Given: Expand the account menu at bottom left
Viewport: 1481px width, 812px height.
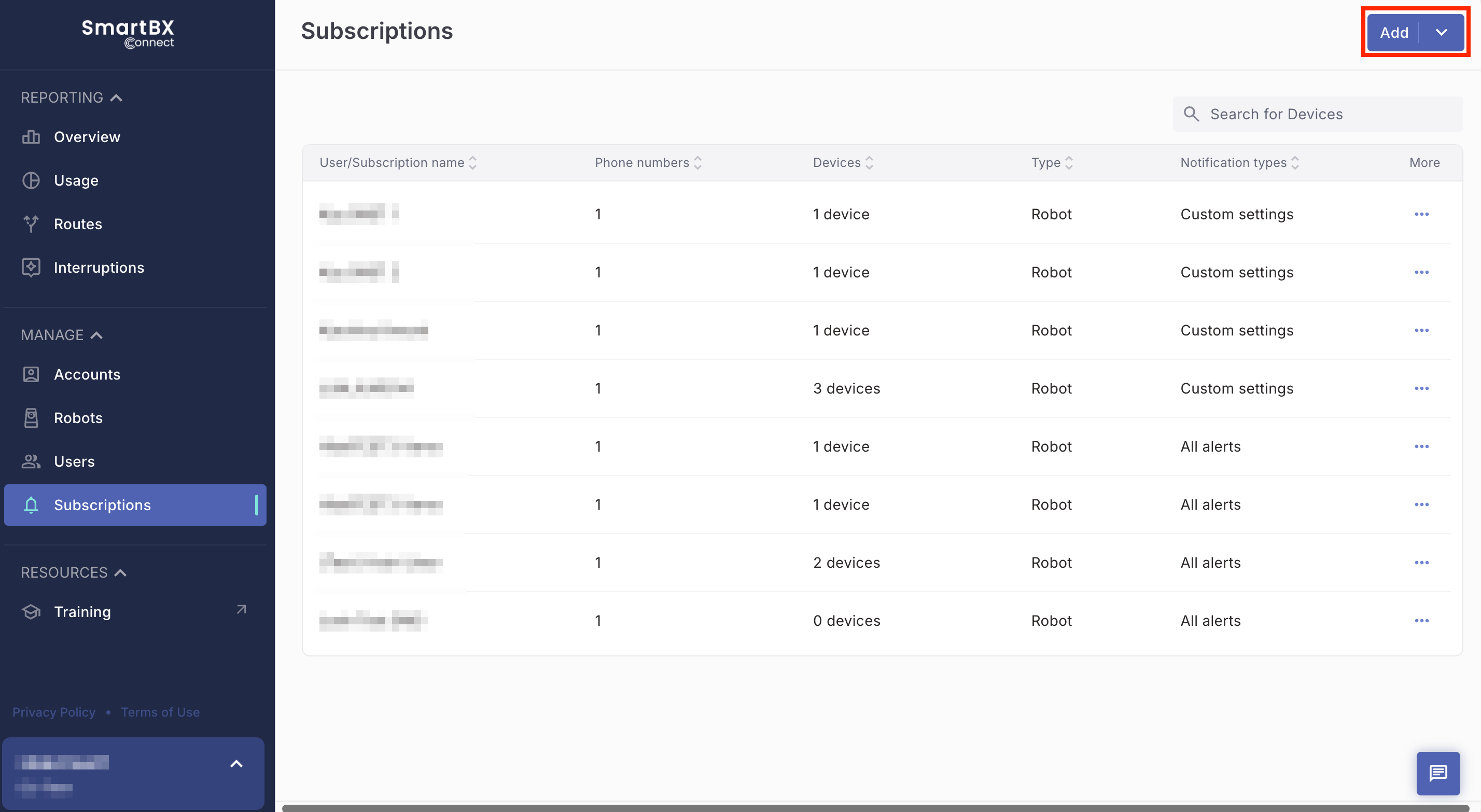Looking at the screenshot, I should [x=236, y=764].
